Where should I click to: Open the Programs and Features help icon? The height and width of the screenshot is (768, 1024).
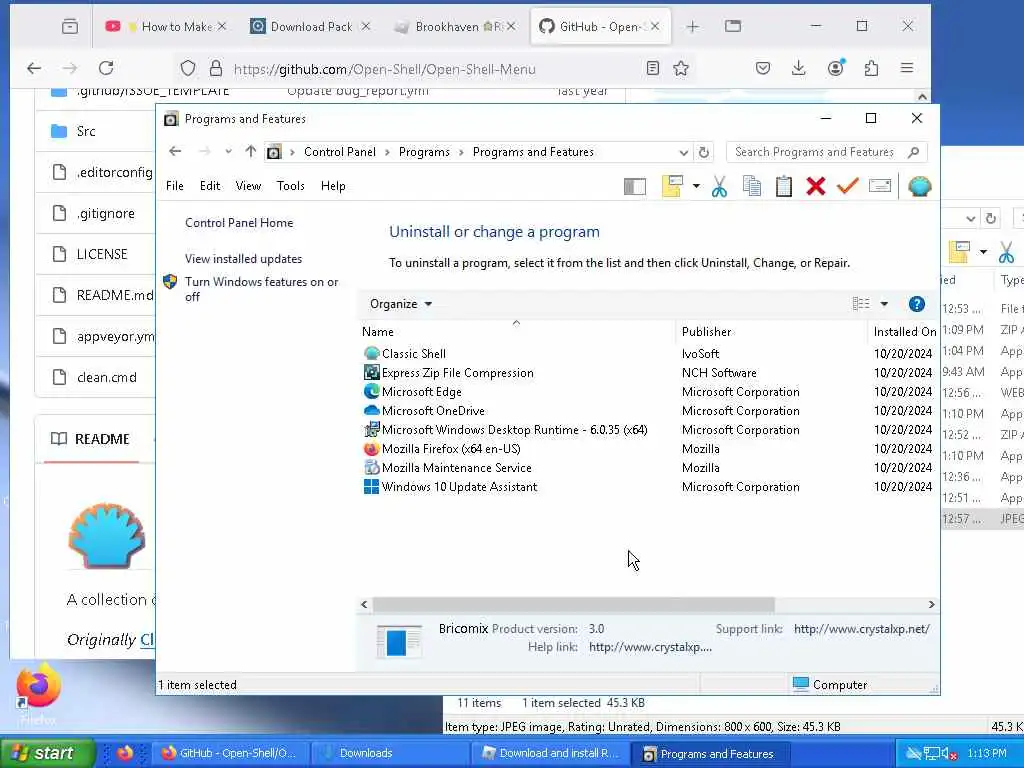pyautogui.click(x=916, y=304)
